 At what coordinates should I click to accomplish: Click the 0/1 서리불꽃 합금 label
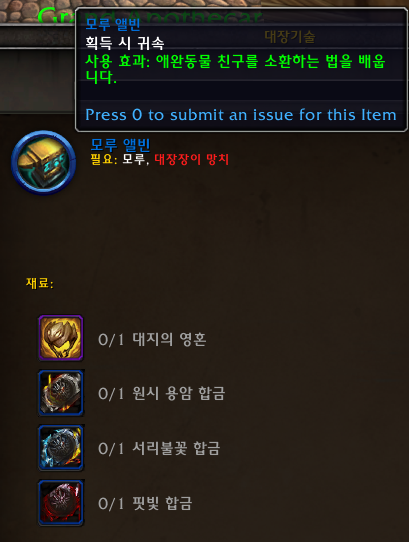click(159, 449)
